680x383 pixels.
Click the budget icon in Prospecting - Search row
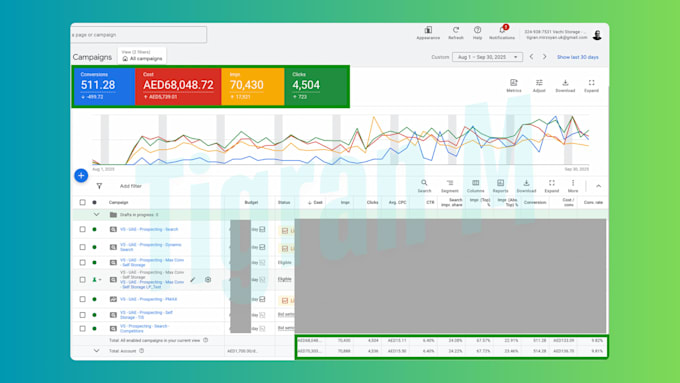pyautogui.click(x=262, y=229)
